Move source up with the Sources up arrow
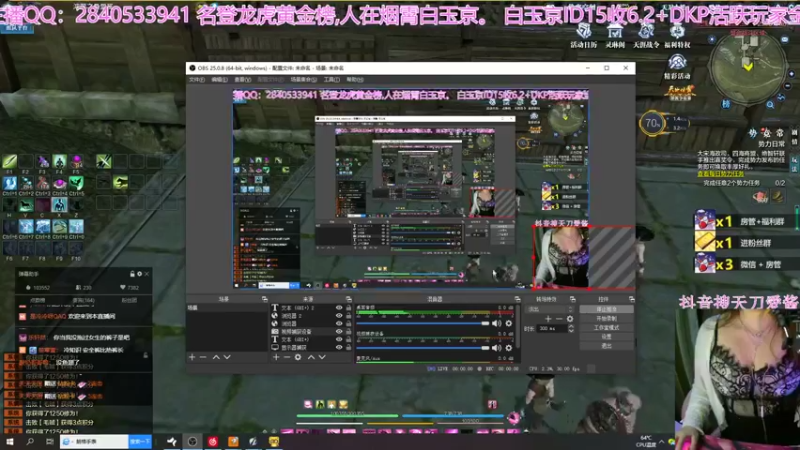 coord(311,357)
